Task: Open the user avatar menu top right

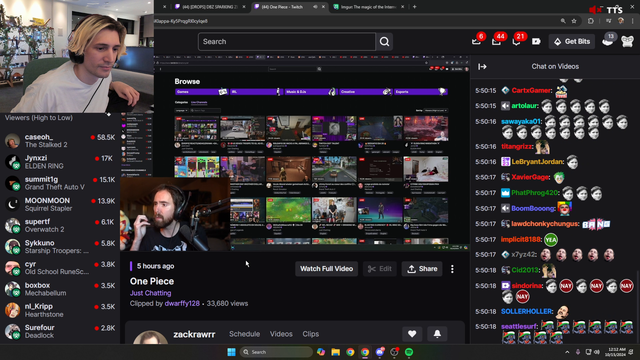Action: coord(627,41)
